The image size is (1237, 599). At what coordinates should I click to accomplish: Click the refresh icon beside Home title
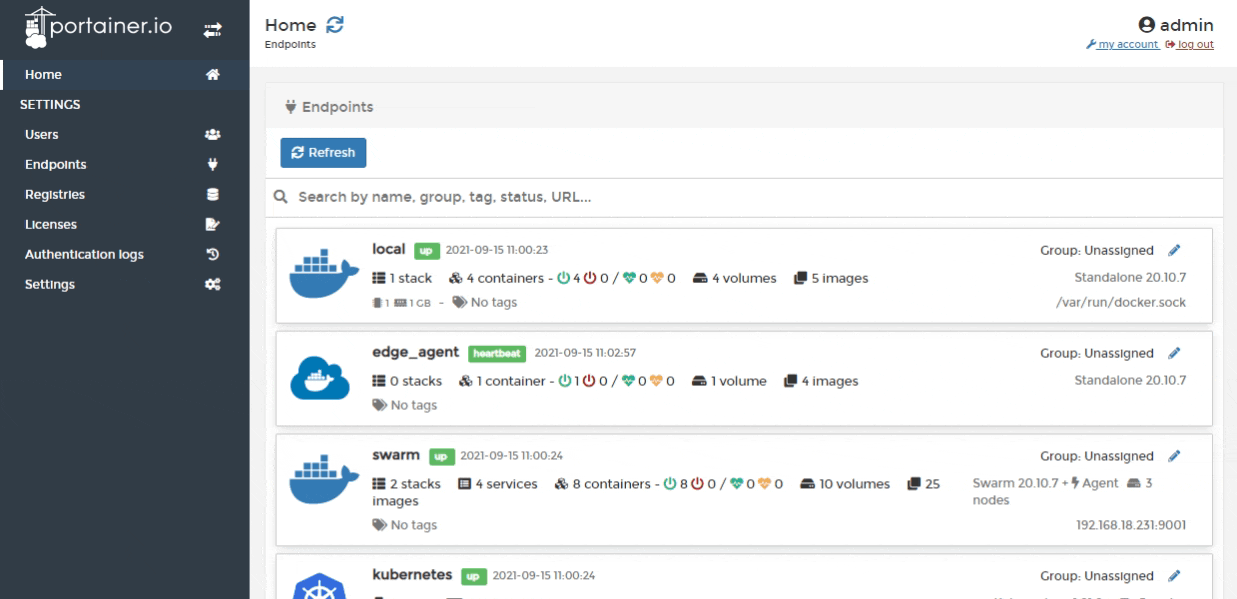pyautogui.click(x=336, y=25)
